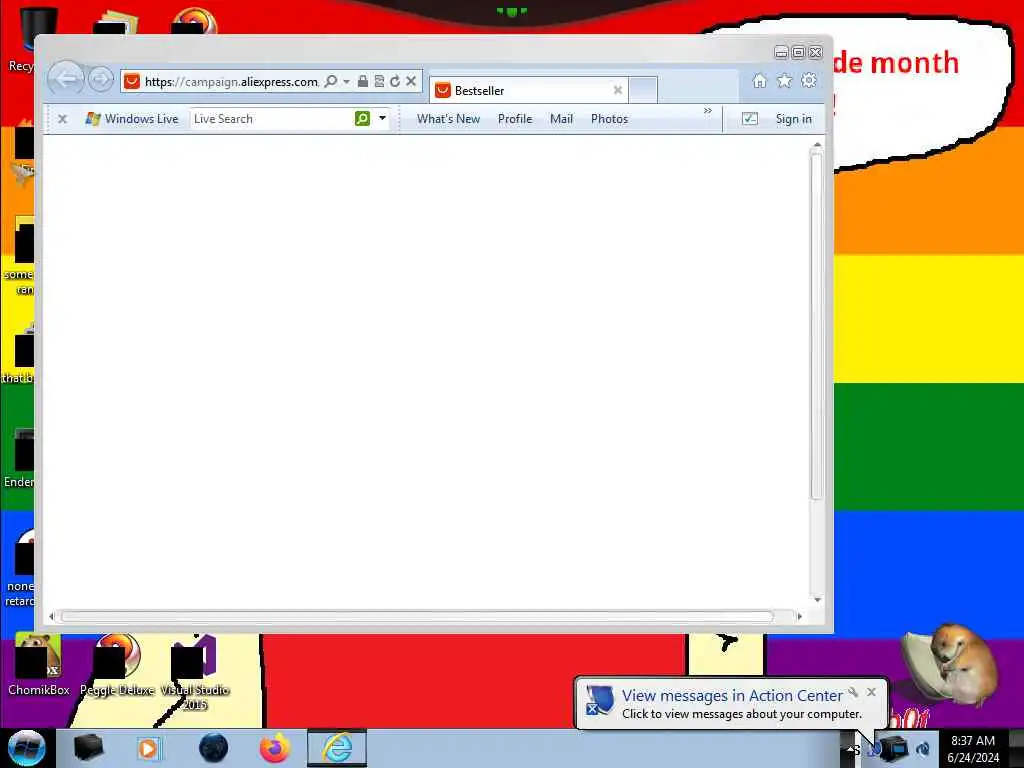Select the Peggle Deluxe desktop shortcut
Image resolution: width=1024 pixels, height=768 pixels.
point(117,665)
